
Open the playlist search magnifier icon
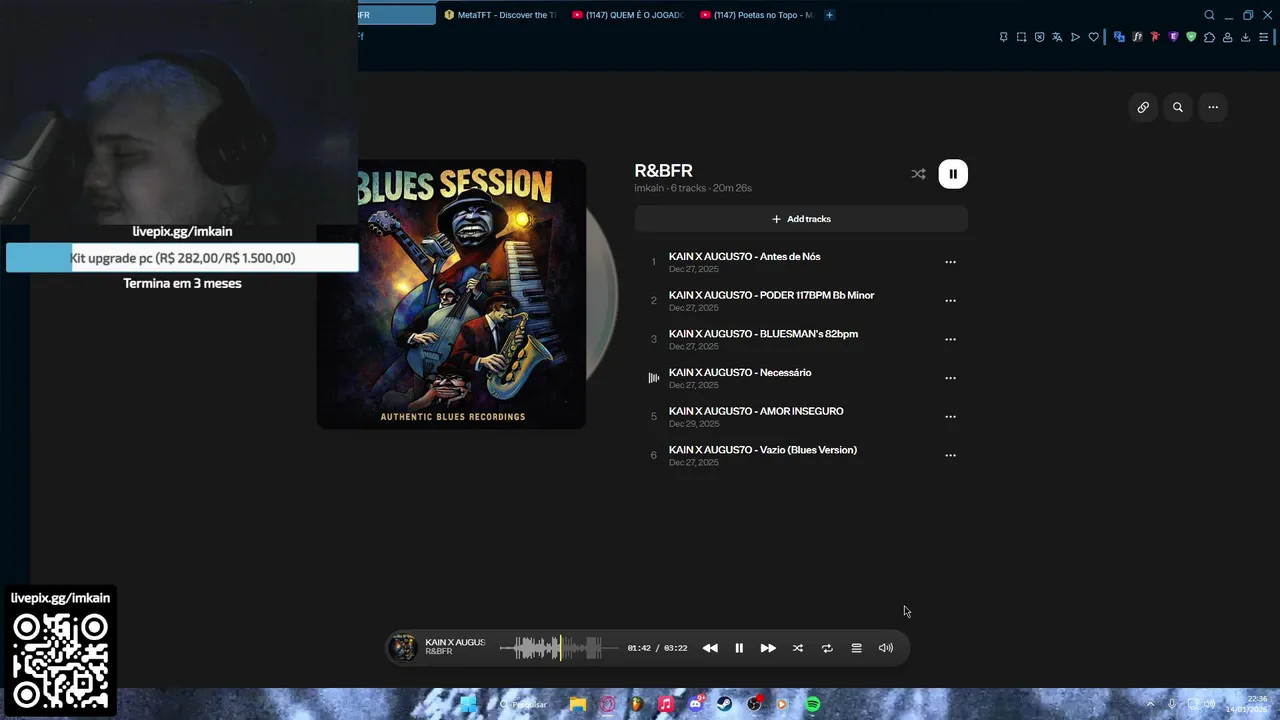(1178, 107)
